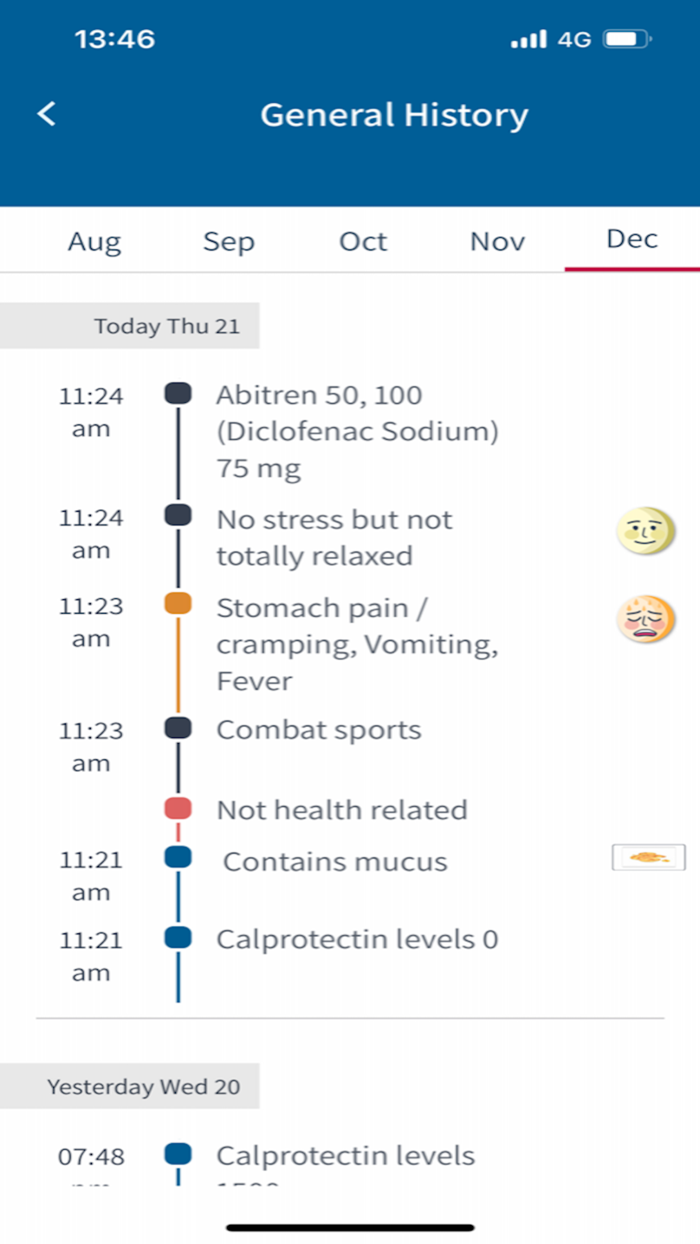The width and height of the screenshot is (700, 1244).
Task: Open the Combat sports activity entry
Action: pos(318,730)
